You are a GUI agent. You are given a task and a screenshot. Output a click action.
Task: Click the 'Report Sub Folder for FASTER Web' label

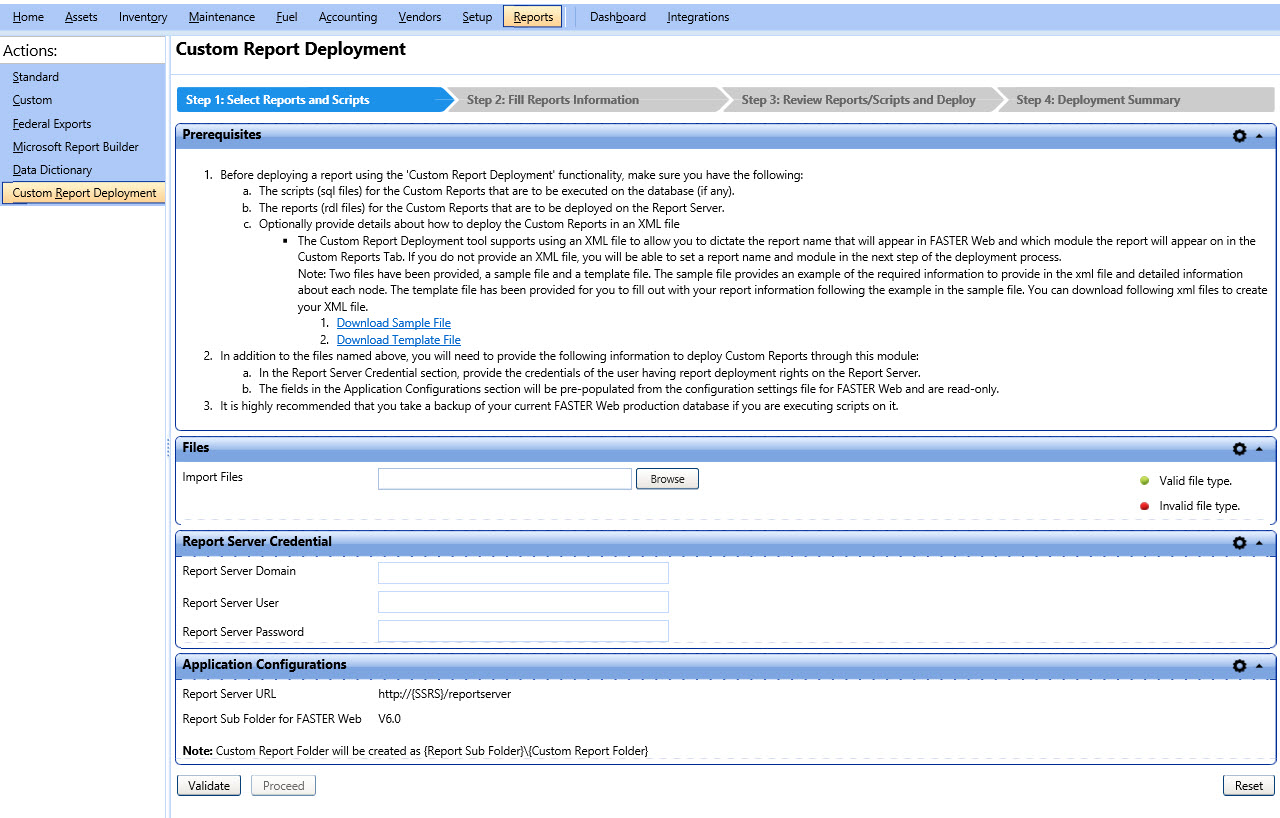point(272,719)
